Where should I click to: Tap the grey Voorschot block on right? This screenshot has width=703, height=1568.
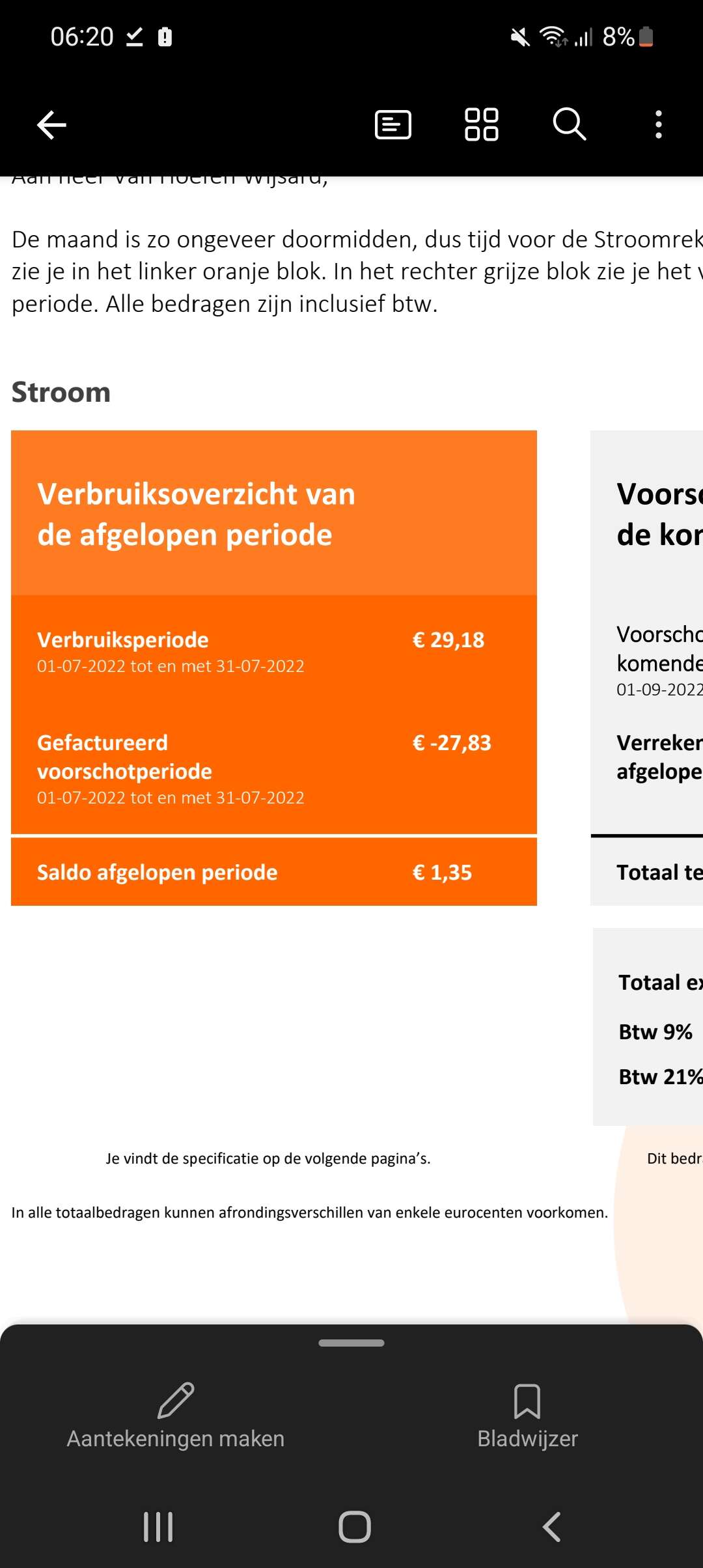tap(646, 667)
